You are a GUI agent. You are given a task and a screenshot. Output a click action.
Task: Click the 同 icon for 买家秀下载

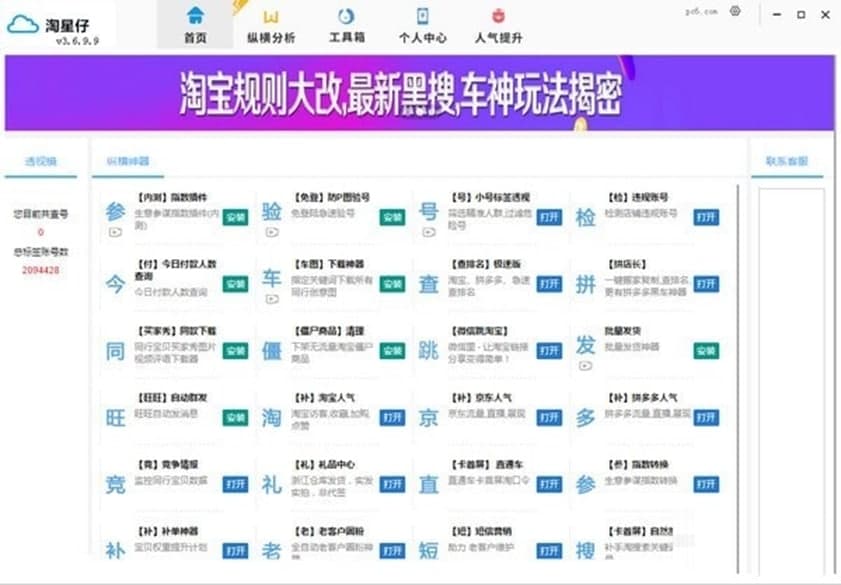(115, 351)
